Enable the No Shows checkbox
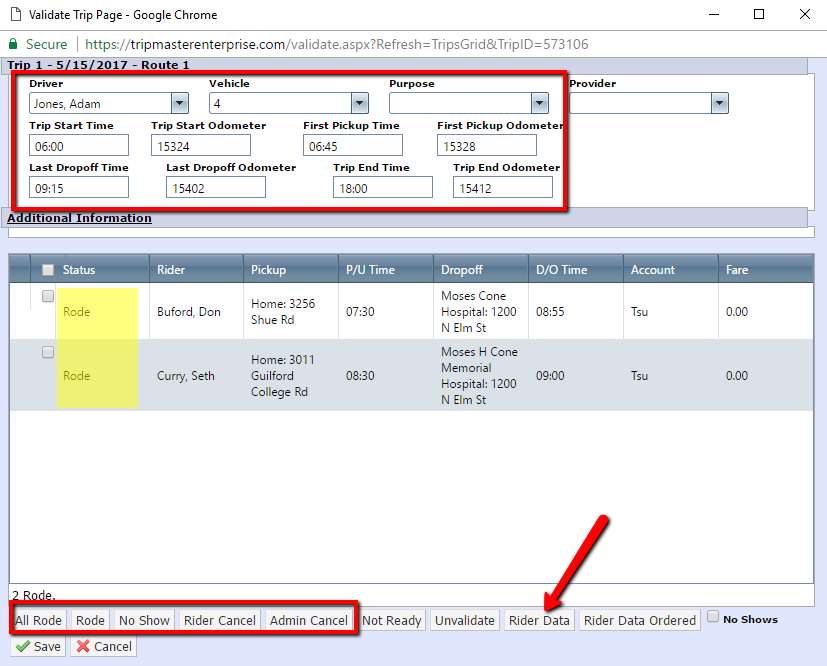Viewport: 827px width, 666px height. (713, 616)
